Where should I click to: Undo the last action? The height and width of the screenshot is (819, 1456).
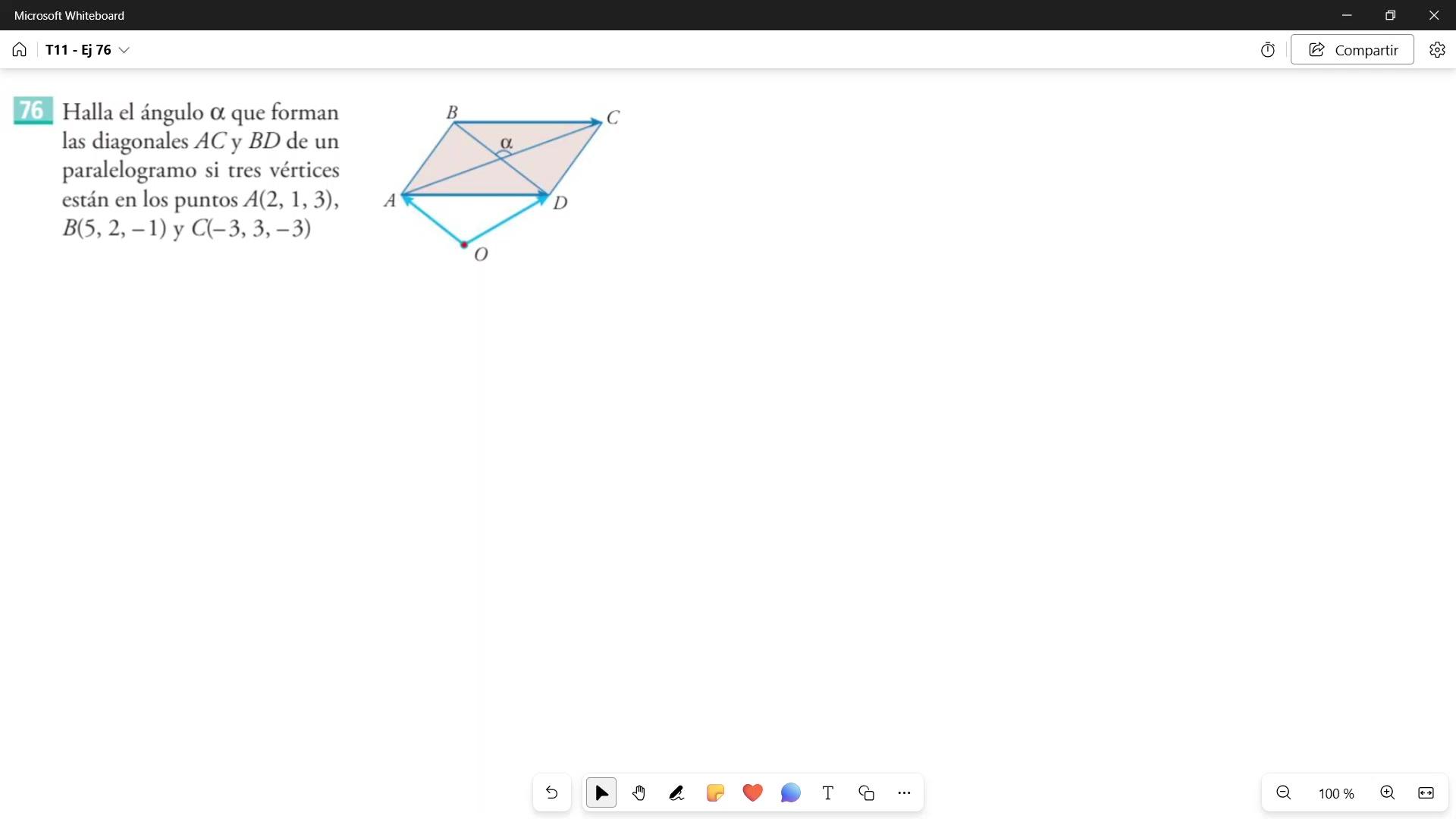coord(551,793)
